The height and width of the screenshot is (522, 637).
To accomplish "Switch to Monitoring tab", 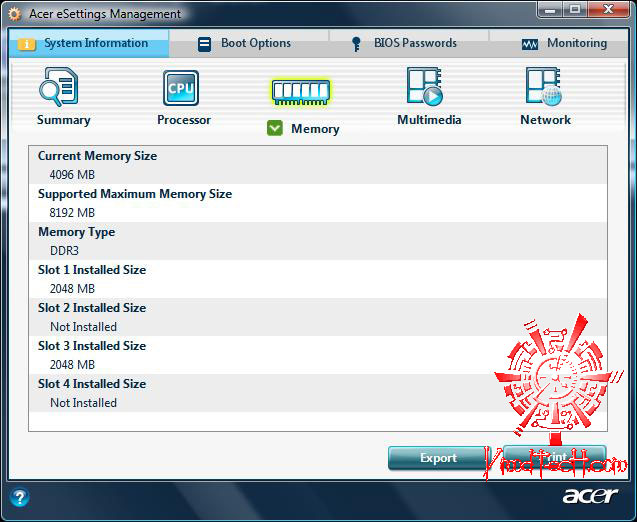I will click(x=559, y=43).
